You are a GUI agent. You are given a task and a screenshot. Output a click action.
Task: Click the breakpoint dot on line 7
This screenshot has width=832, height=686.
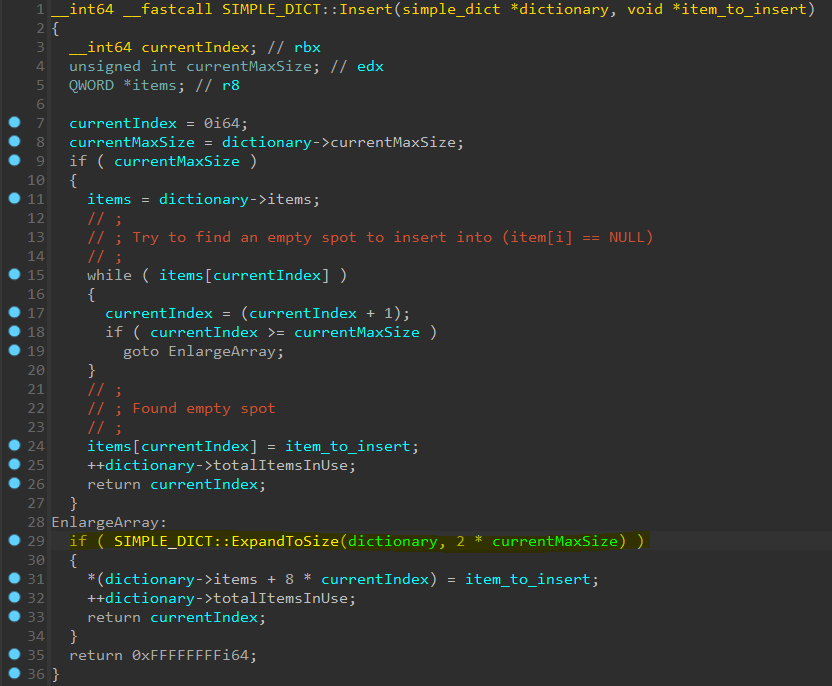[x=14, y=123]
